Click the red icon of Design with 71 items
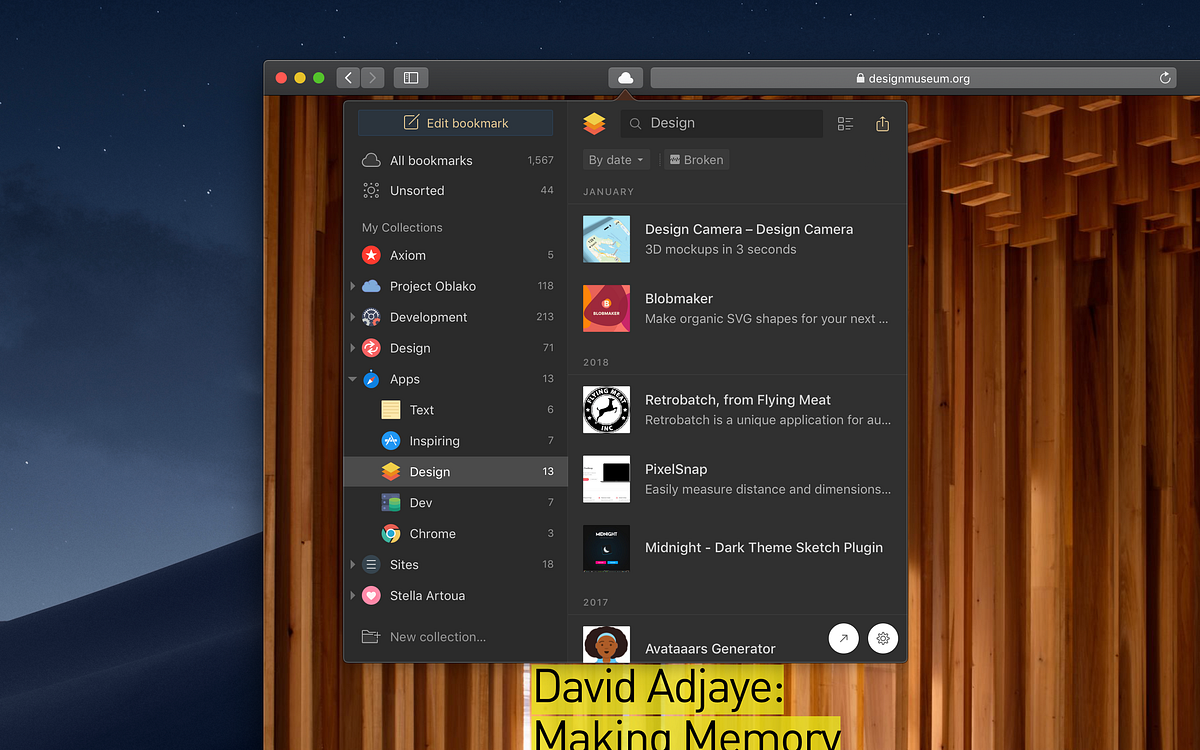 point(371,348)
